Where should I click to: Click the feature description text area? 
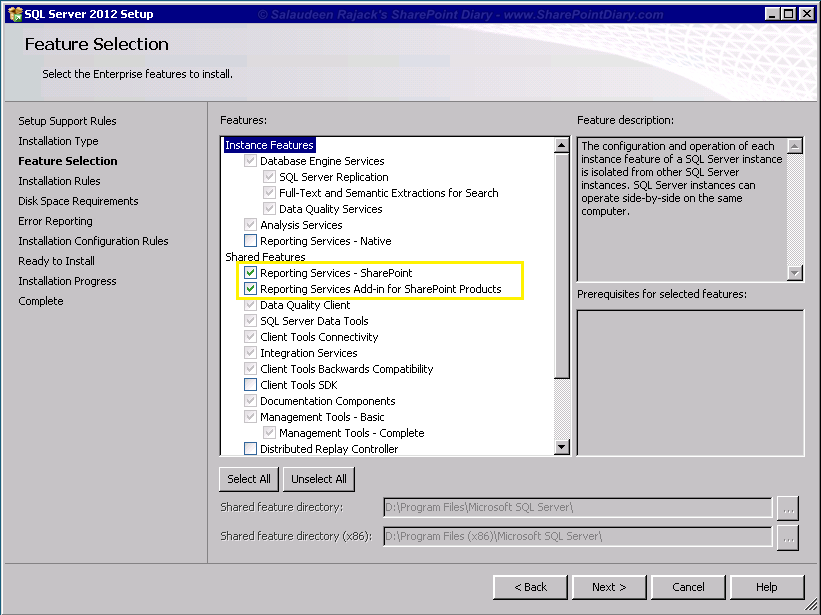click(x=682, y=209)
